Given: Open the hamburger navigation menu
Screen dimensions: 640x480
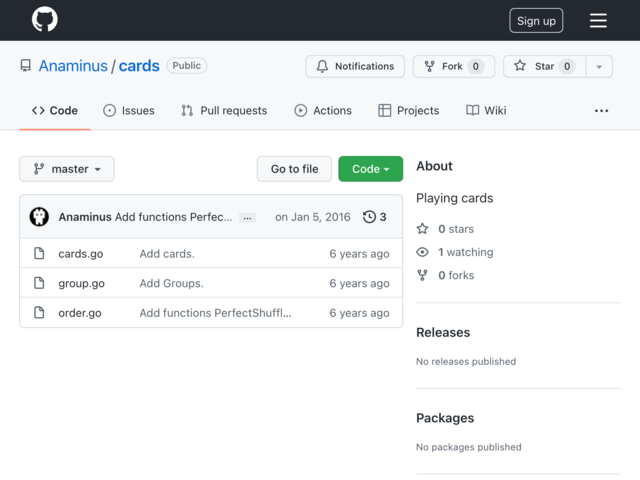Looking at the screenshot, I should [x=598, y=20].
